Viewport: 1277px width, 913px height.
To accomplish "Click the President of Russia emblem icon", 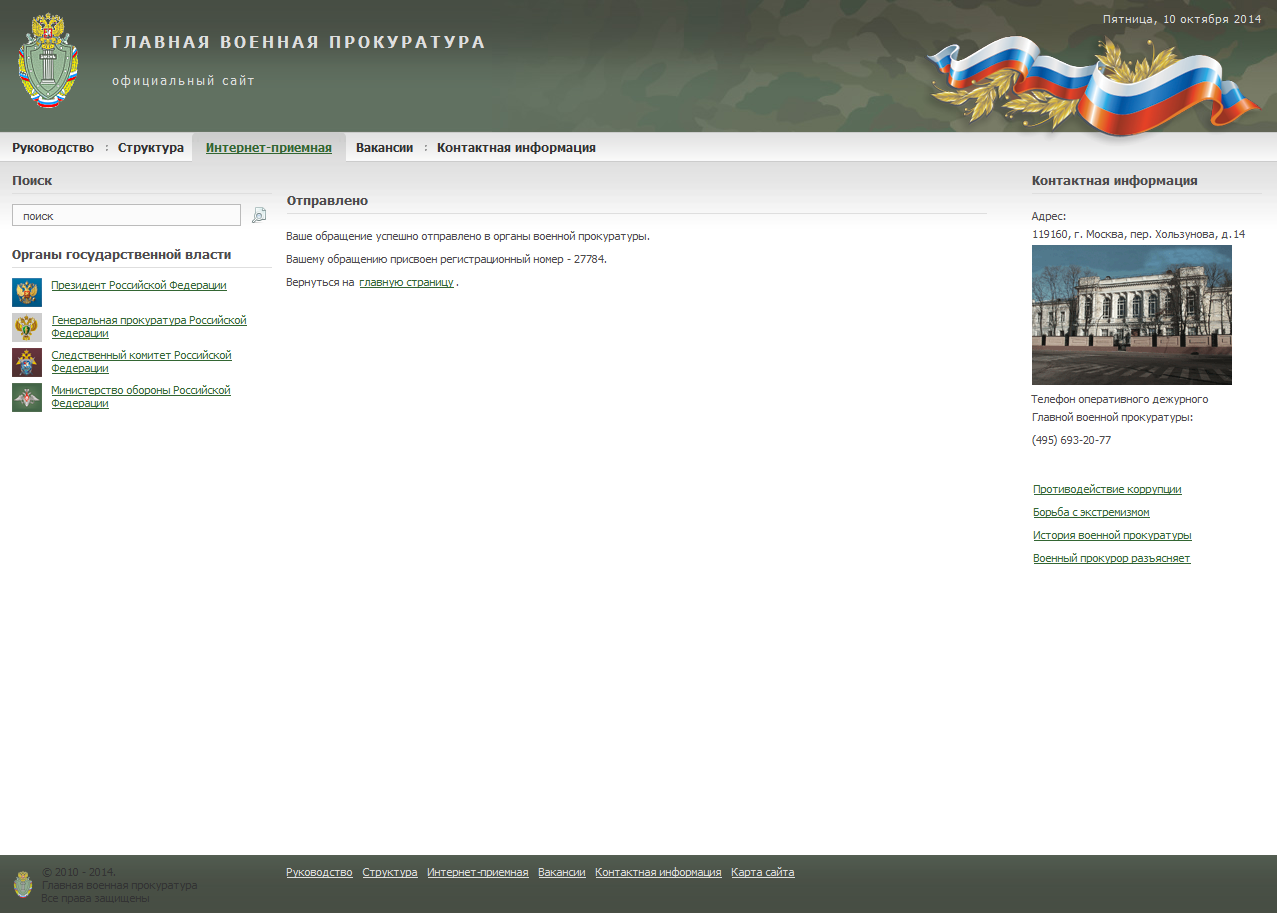I will pyautogui.click(x=27, y=292).
